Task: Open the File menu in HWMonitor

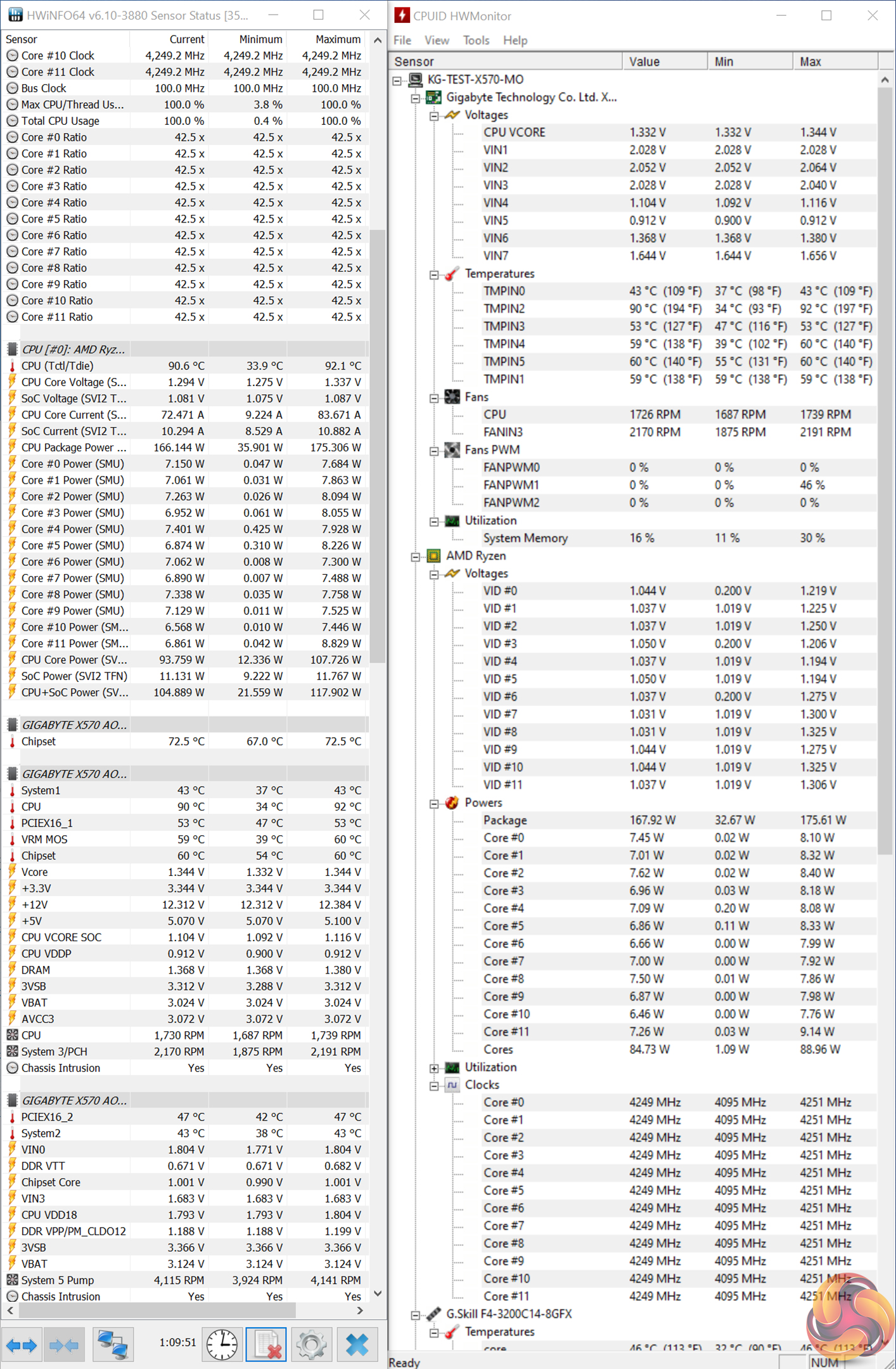Action: pos(402,40)
